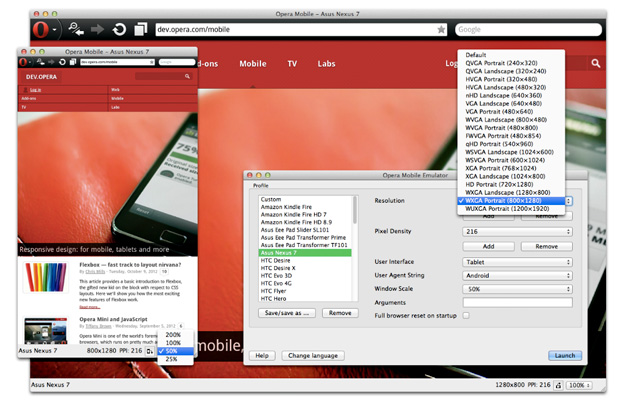
Task: Select Asus Eee Pad Transformer Prime profile
Action: coord(304,238)
